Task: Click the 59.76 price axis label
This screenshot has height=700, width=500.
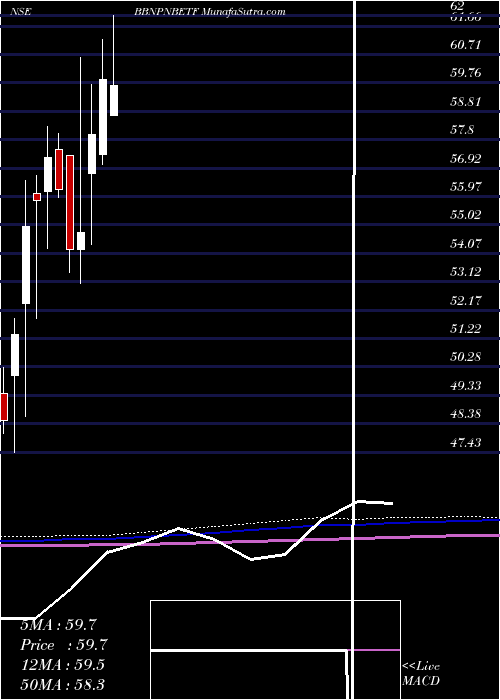Action: tap(466, 73)
